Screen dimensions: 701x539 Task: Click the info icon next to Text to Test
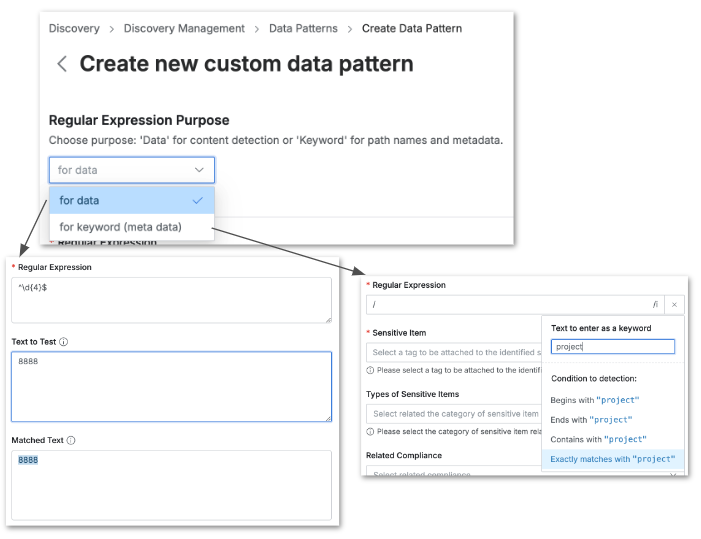(x=64, y=341)
